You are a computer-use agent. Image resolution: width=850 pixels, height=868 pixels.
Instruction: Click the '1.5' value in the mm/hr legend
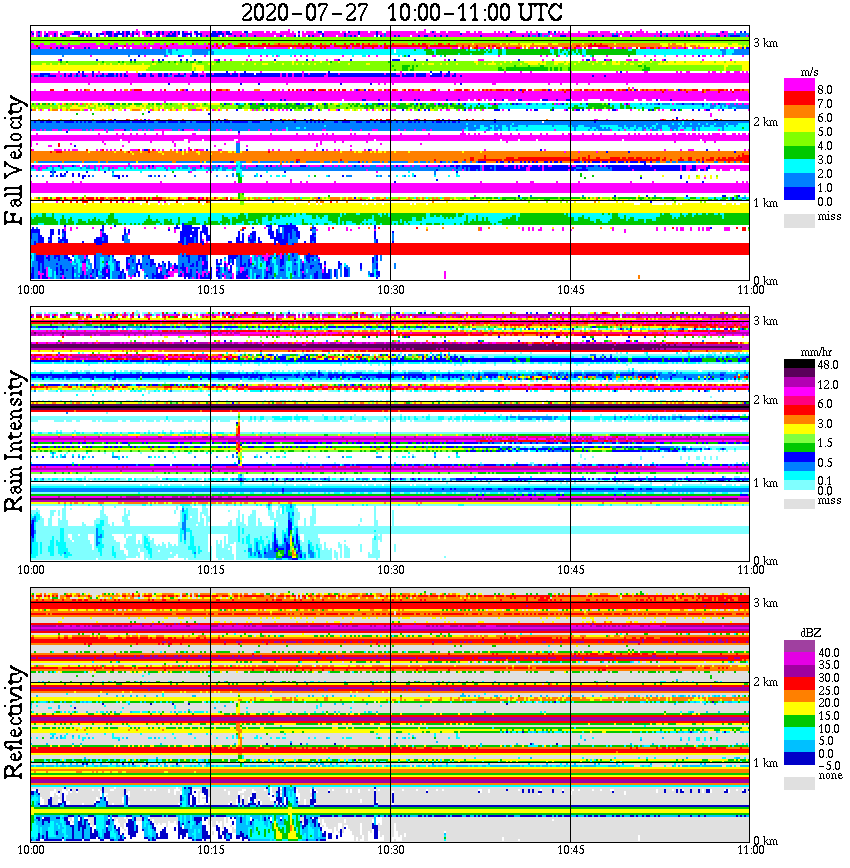click(825, 443)
